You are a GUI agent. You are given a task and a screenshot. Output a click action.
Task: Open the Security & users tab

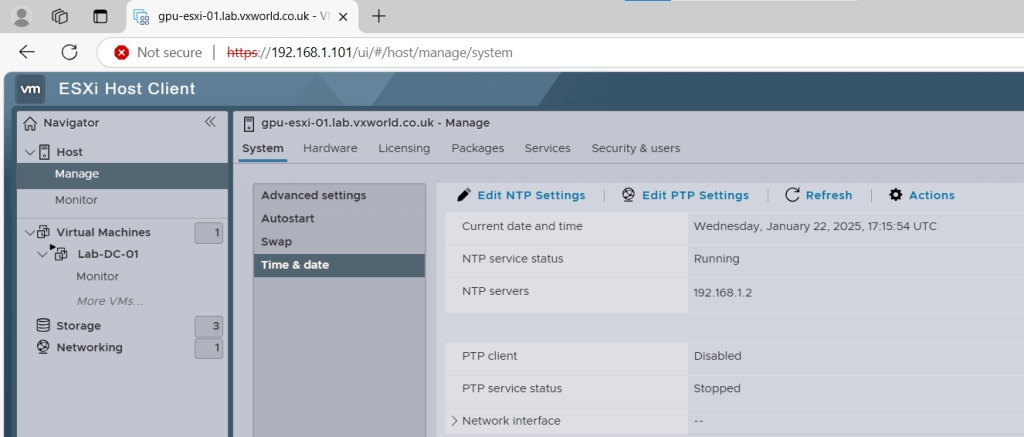click(x=635, y=148)
